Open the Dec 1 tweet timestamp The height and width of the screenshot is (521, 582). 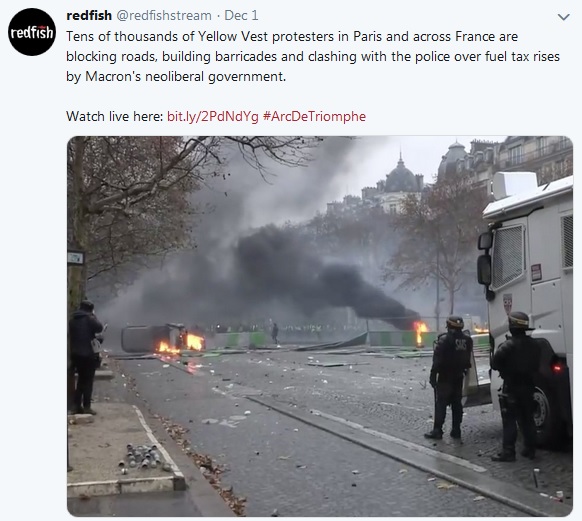coord(241,16)
